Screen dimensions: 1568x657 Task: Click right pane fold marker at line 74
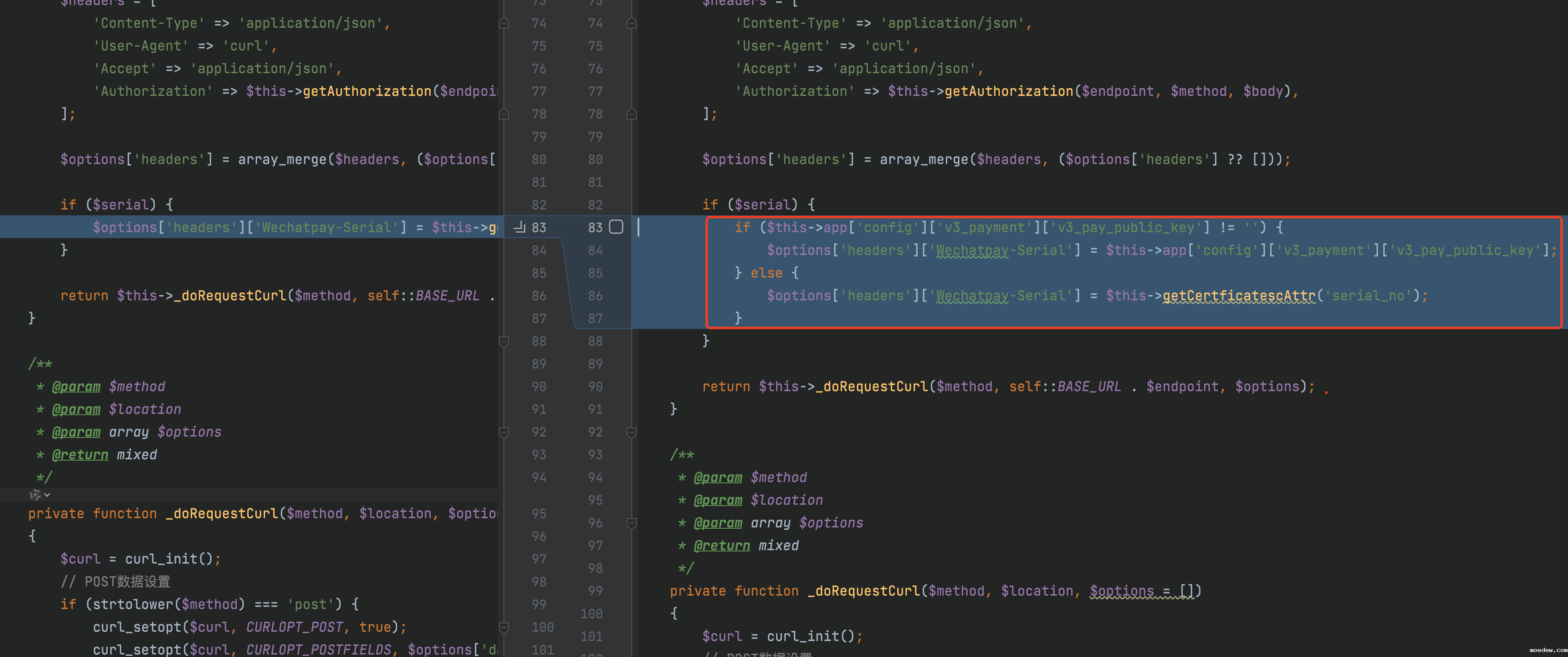tap(631, 23)
